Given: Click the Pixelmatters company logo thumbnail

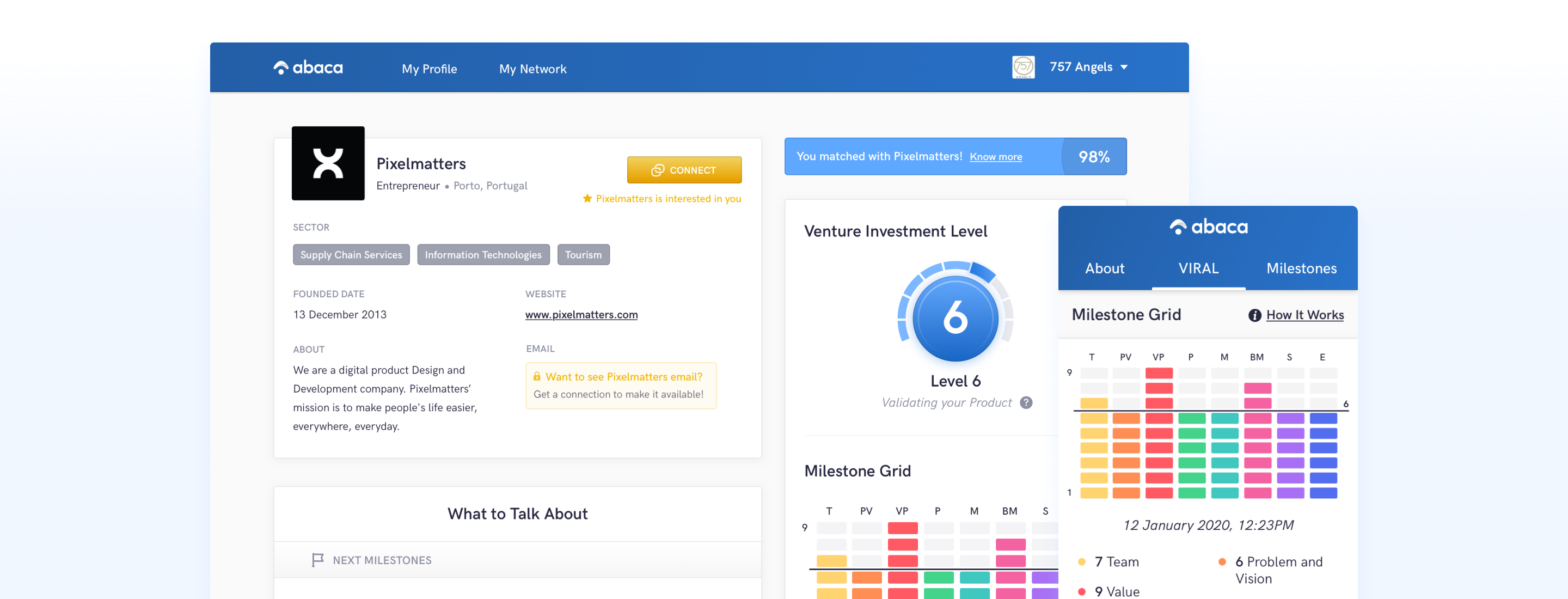Looking at the screenshot, I should [328, 163].
